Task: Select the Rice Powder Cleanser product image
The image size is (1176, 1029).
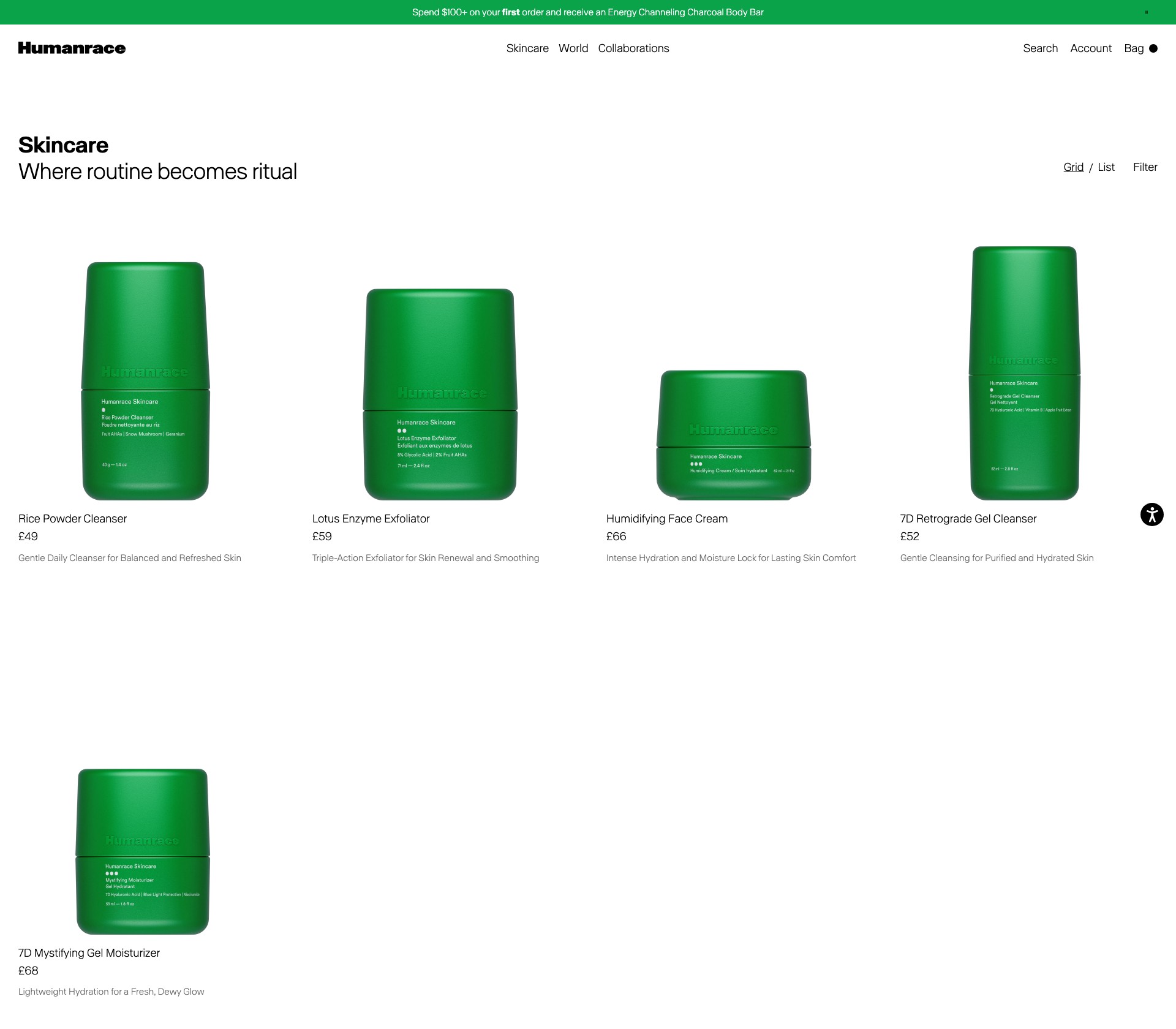Action: 146,381
